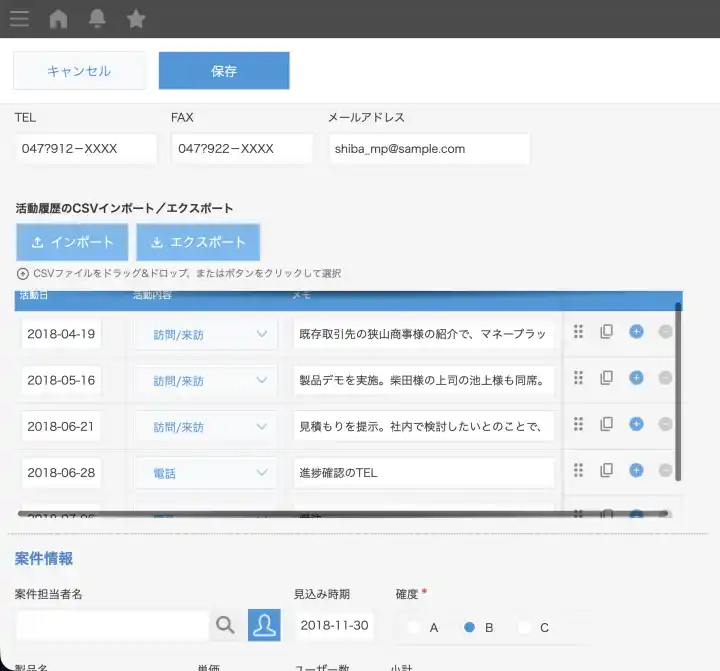Click memo field starting 見積もりを提示
This screenshot has width=720, height=671.
(x=423, y=426)
